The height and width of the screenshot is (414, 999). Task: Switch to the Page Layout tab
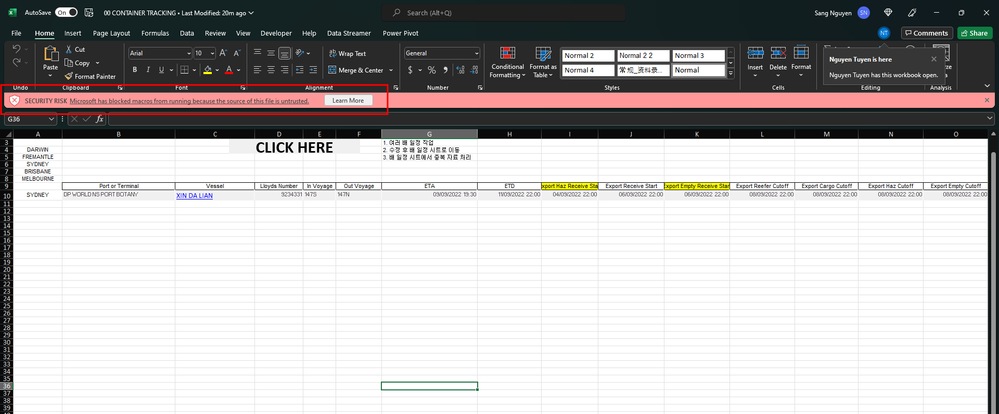coord(111,33)
